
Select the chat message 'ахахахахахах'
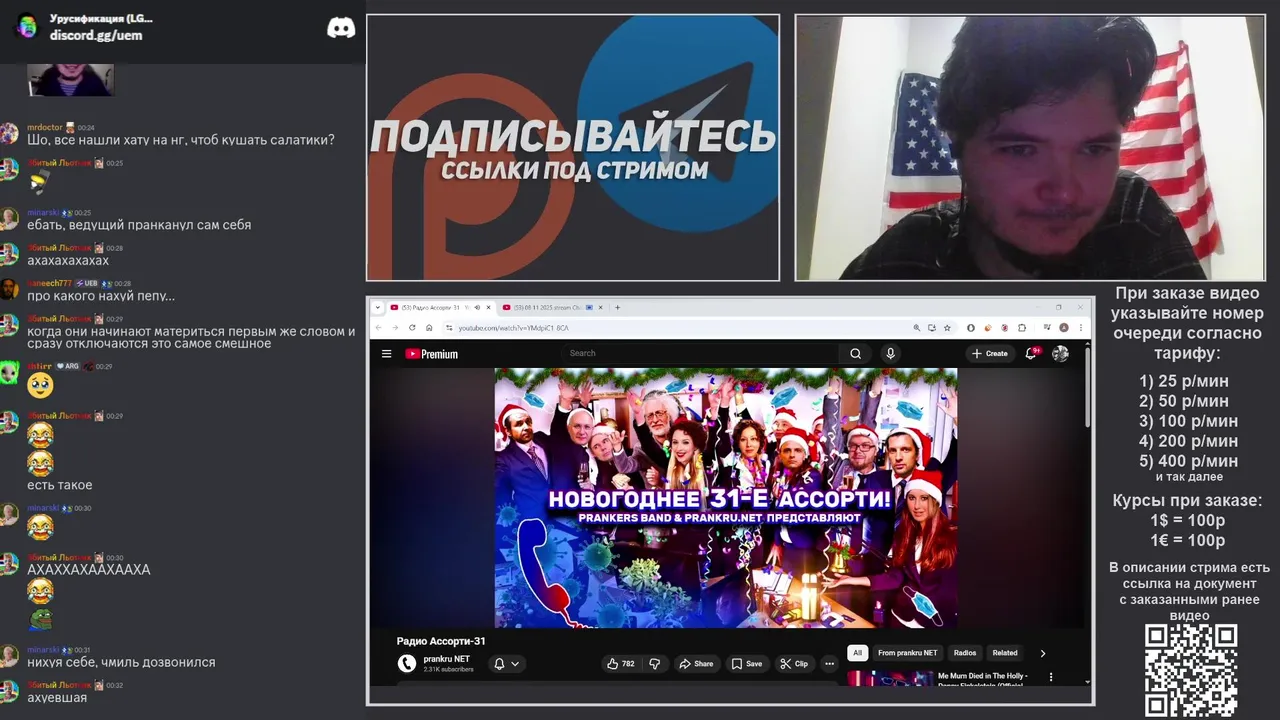click(68, 260)
